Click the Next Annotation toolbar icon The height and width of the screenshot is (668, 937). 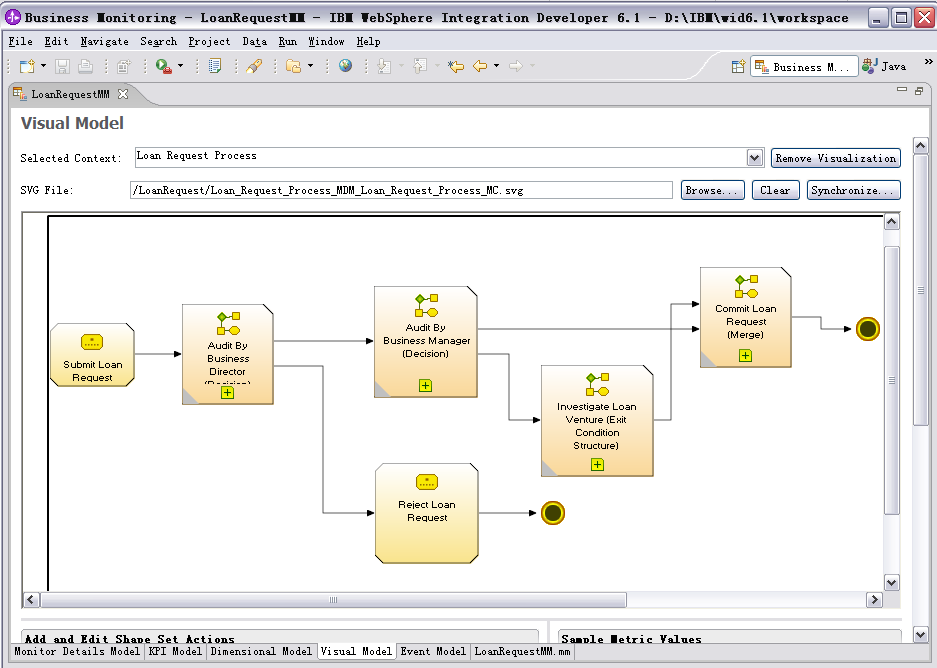(384, 66)
